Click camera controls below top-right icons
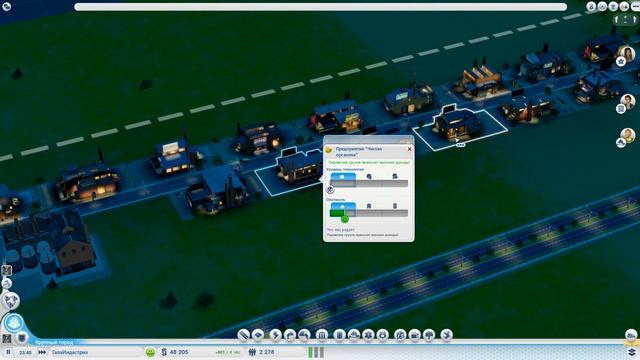Viewport: 640px width, 360px height. [625, 20]
